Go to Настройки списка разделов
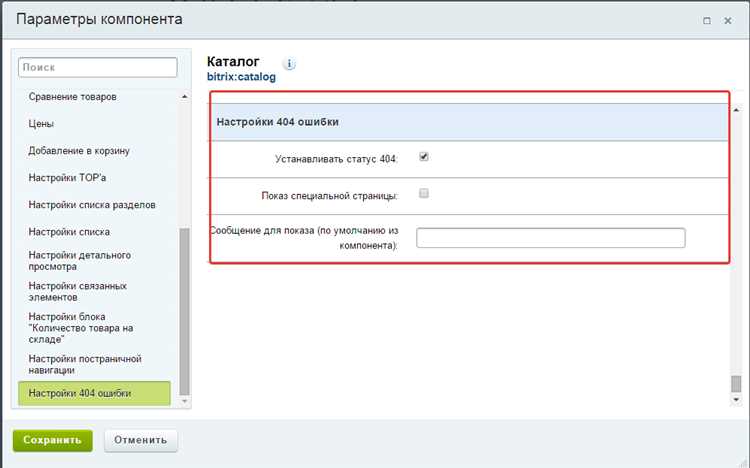The width and height of the screenshot is (750, 468). click(x=92, y=205)
